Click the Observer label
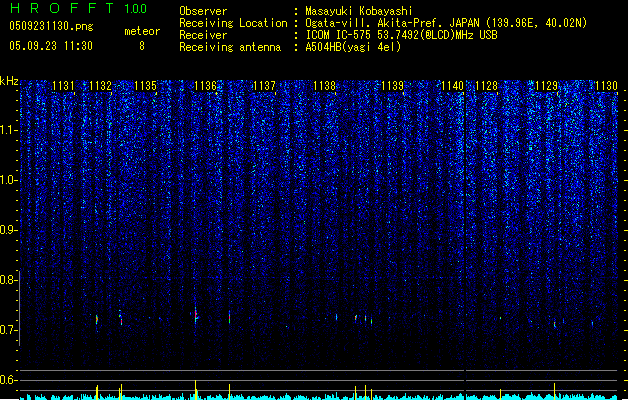 coord(203,11)
